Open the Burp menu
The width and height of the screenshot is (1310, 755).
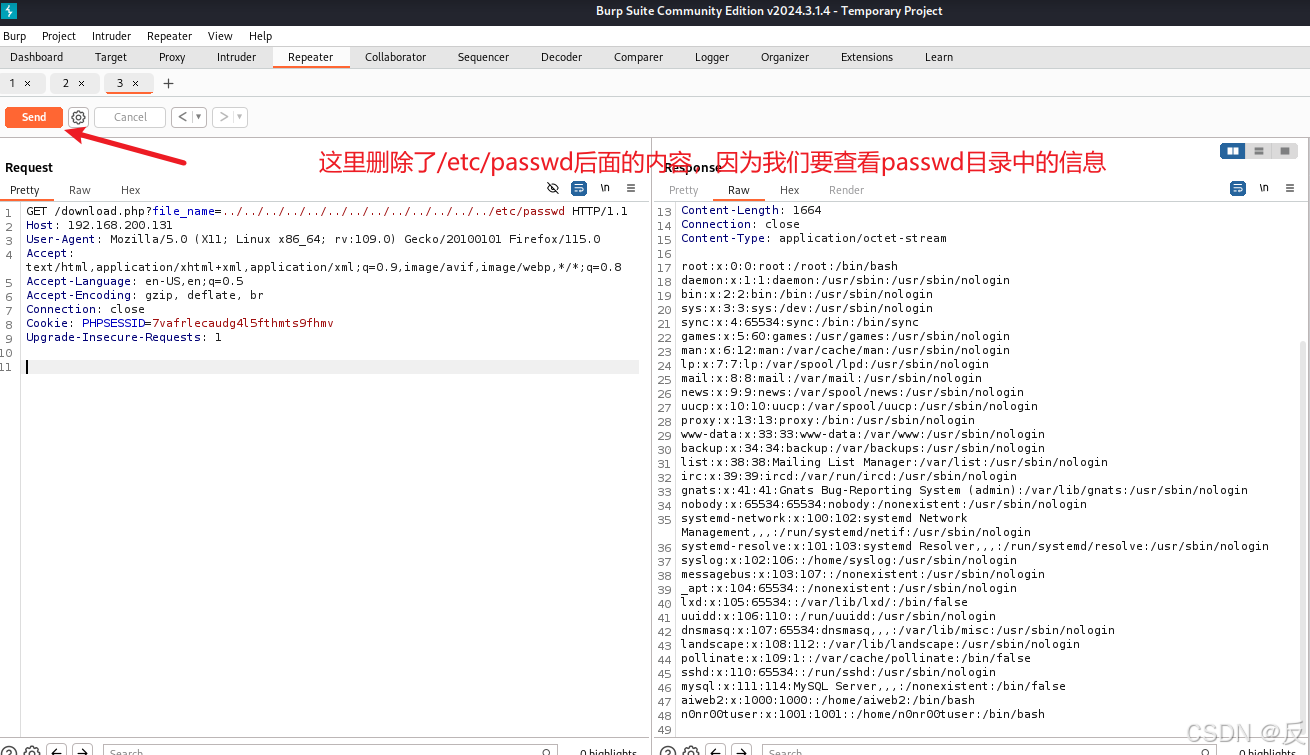click(14, 36)
